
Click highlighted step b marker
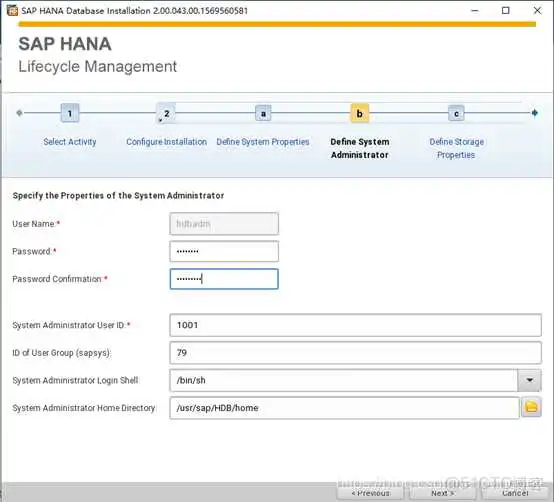click(359, 113)
